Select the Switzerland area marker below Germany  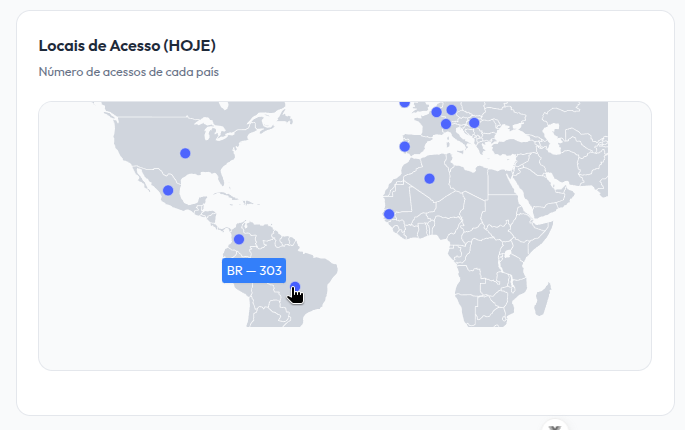446,125
